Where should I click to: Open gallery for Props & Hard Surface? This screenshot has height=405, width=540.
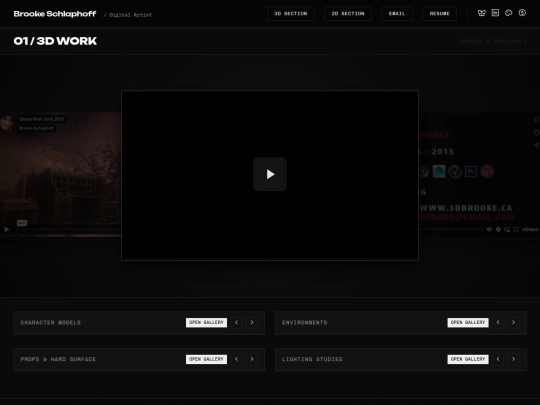pyautogui.click(x=206, y=359)
